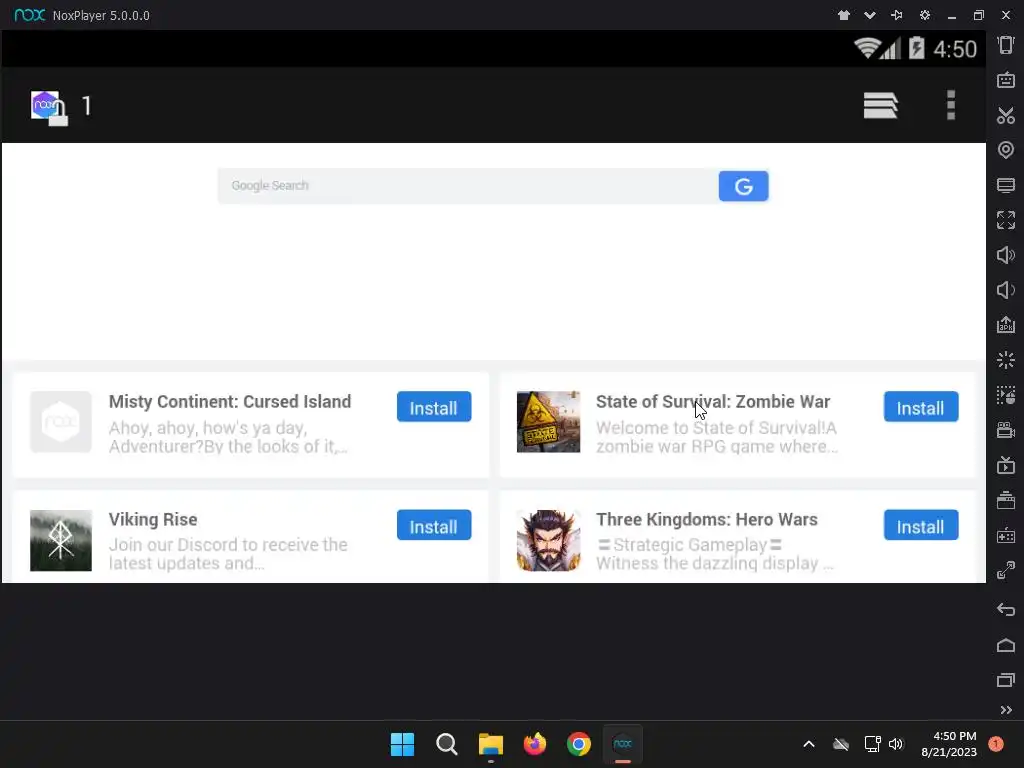This screenshot has height=768, width=1024.
Task: Open the macro recorder play icon
Action: [1006, 465]
